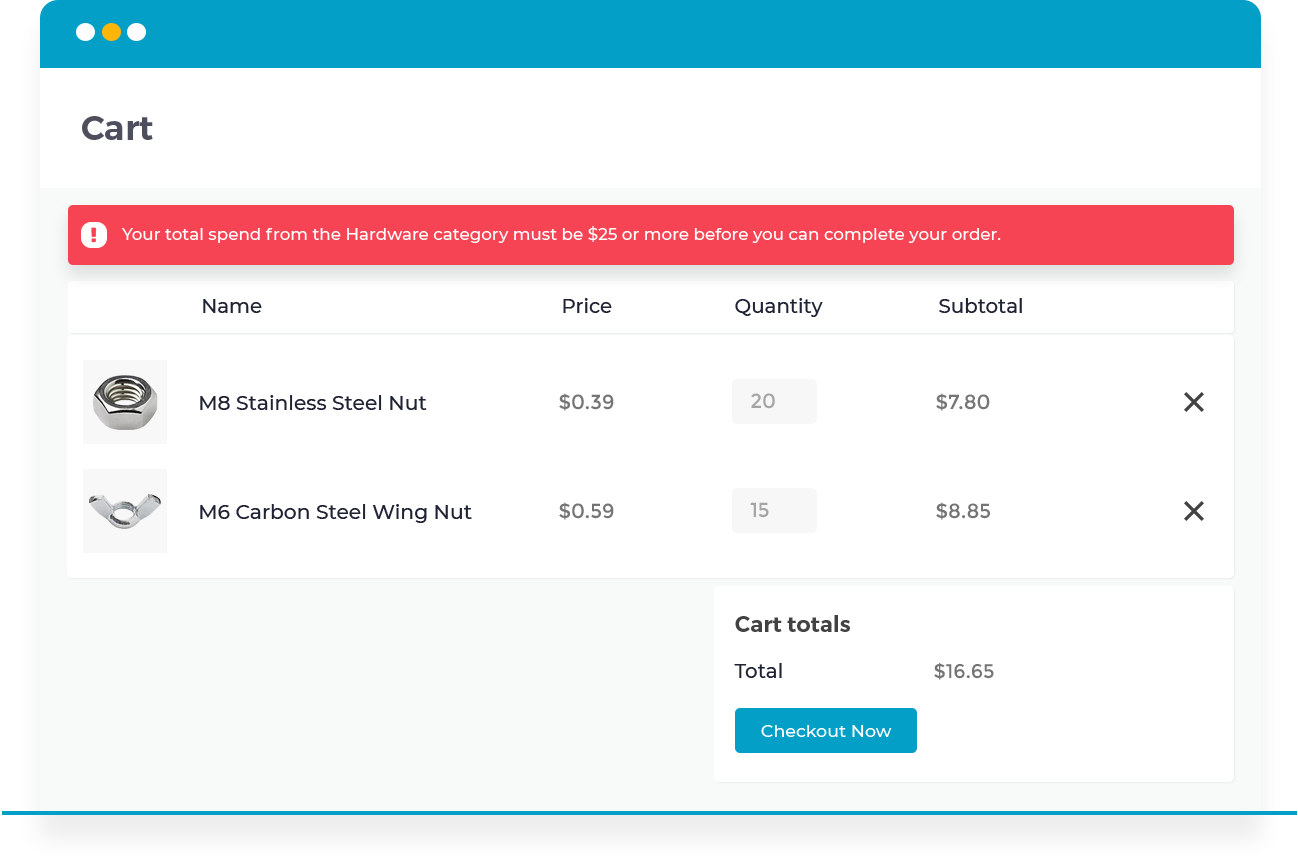Click the Cart totals heading
Image resolution: width=1298 pixels, height=860 pixels.
pos(792,624)
